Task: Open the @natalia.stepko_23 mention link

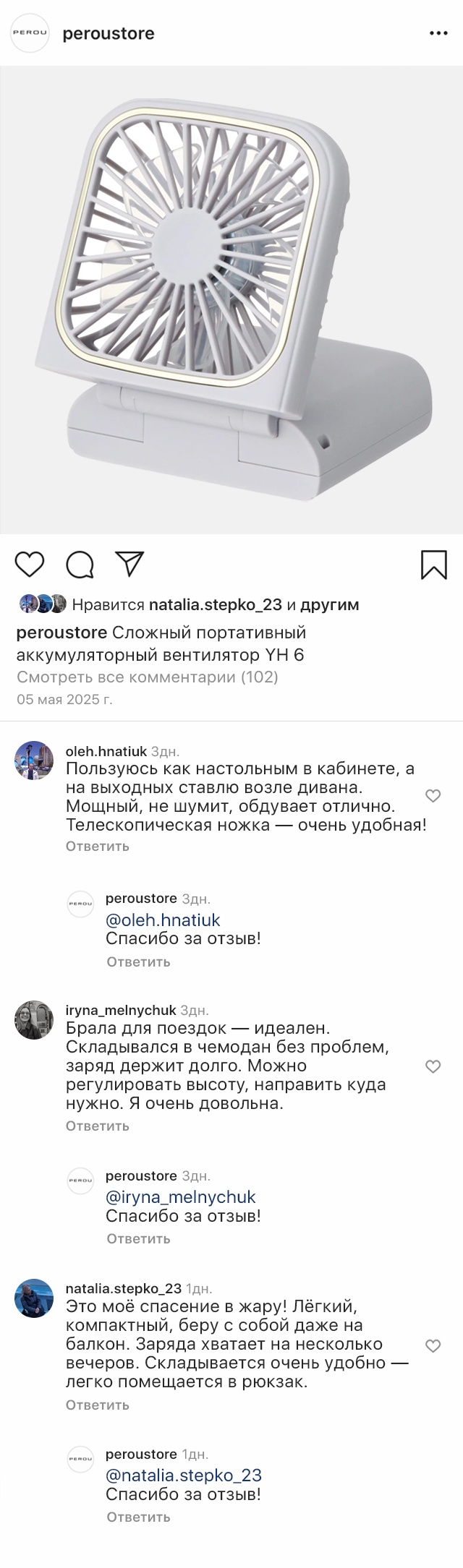Action: coord(183,1475)
